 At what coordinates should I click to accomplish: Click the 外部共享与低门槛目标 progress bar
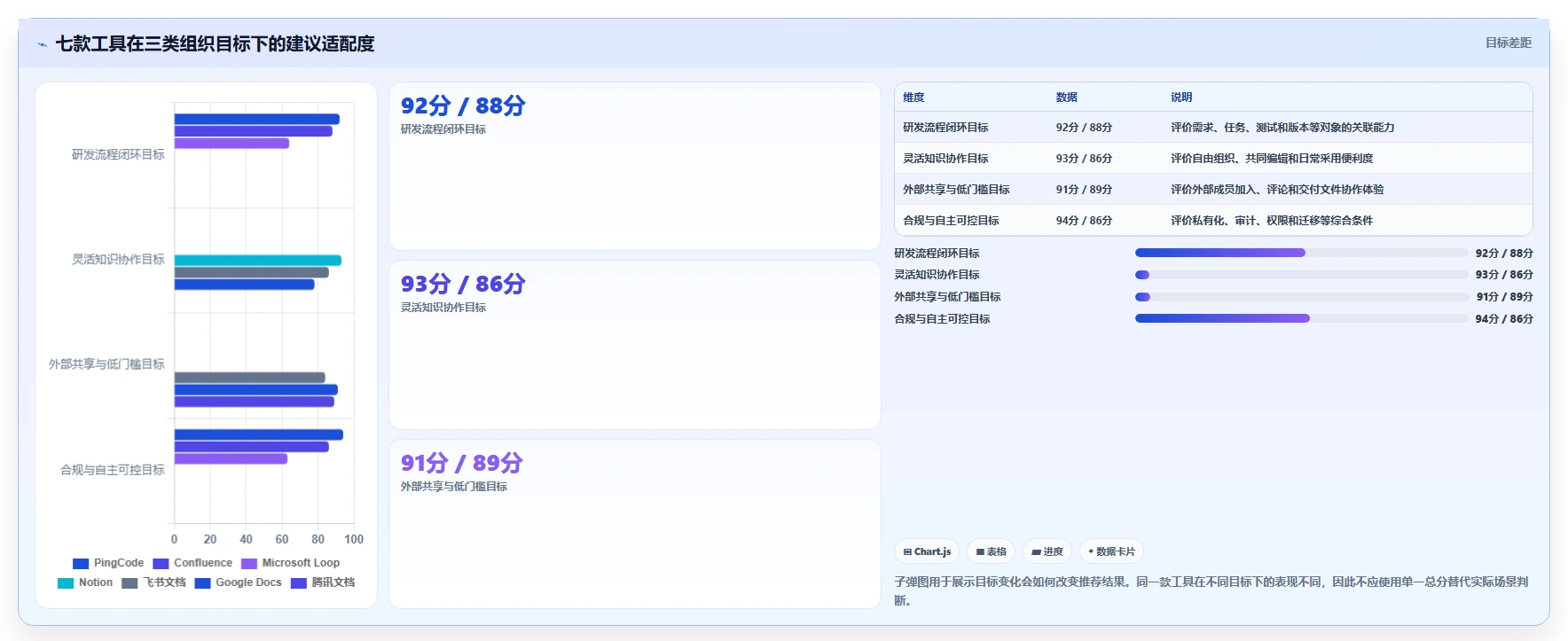(1301, 297)
